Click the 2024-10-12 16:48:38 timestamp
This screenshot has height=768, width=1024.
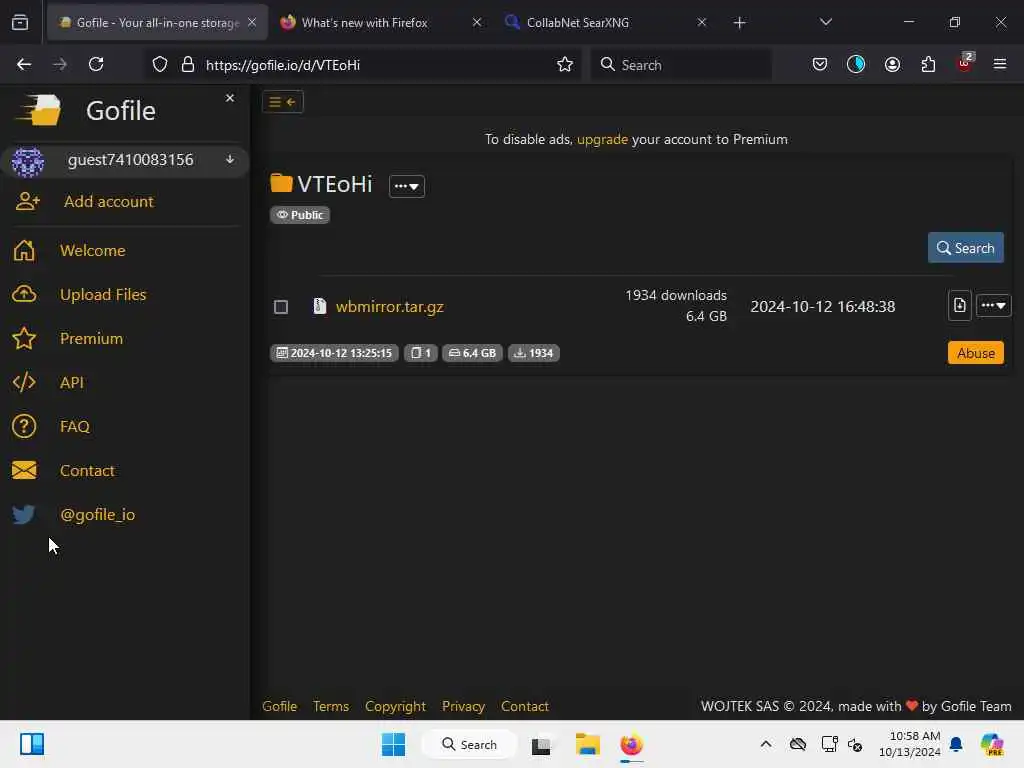[823, 306]
